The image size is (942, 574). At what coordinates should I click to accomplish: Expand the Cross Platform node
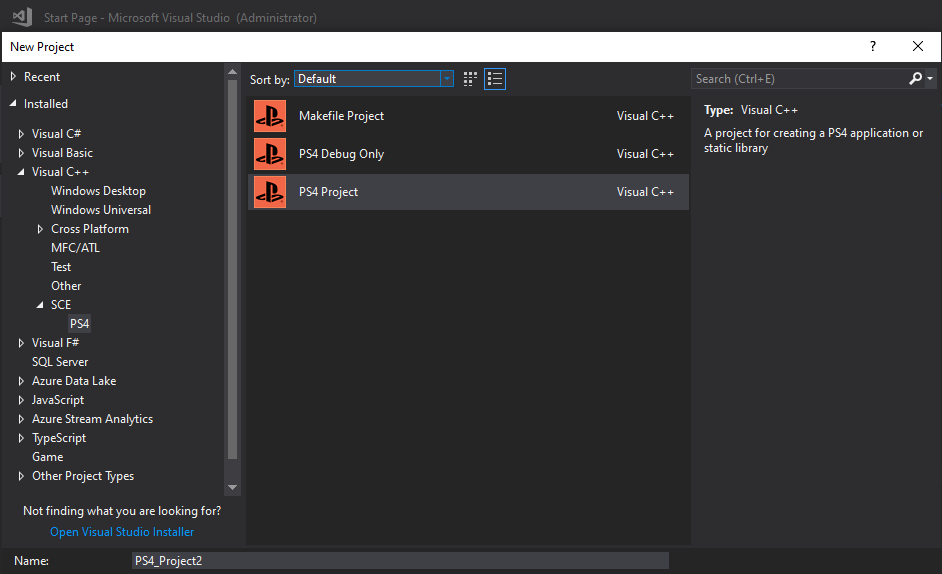pyautogui.click(x=40, y=229)
